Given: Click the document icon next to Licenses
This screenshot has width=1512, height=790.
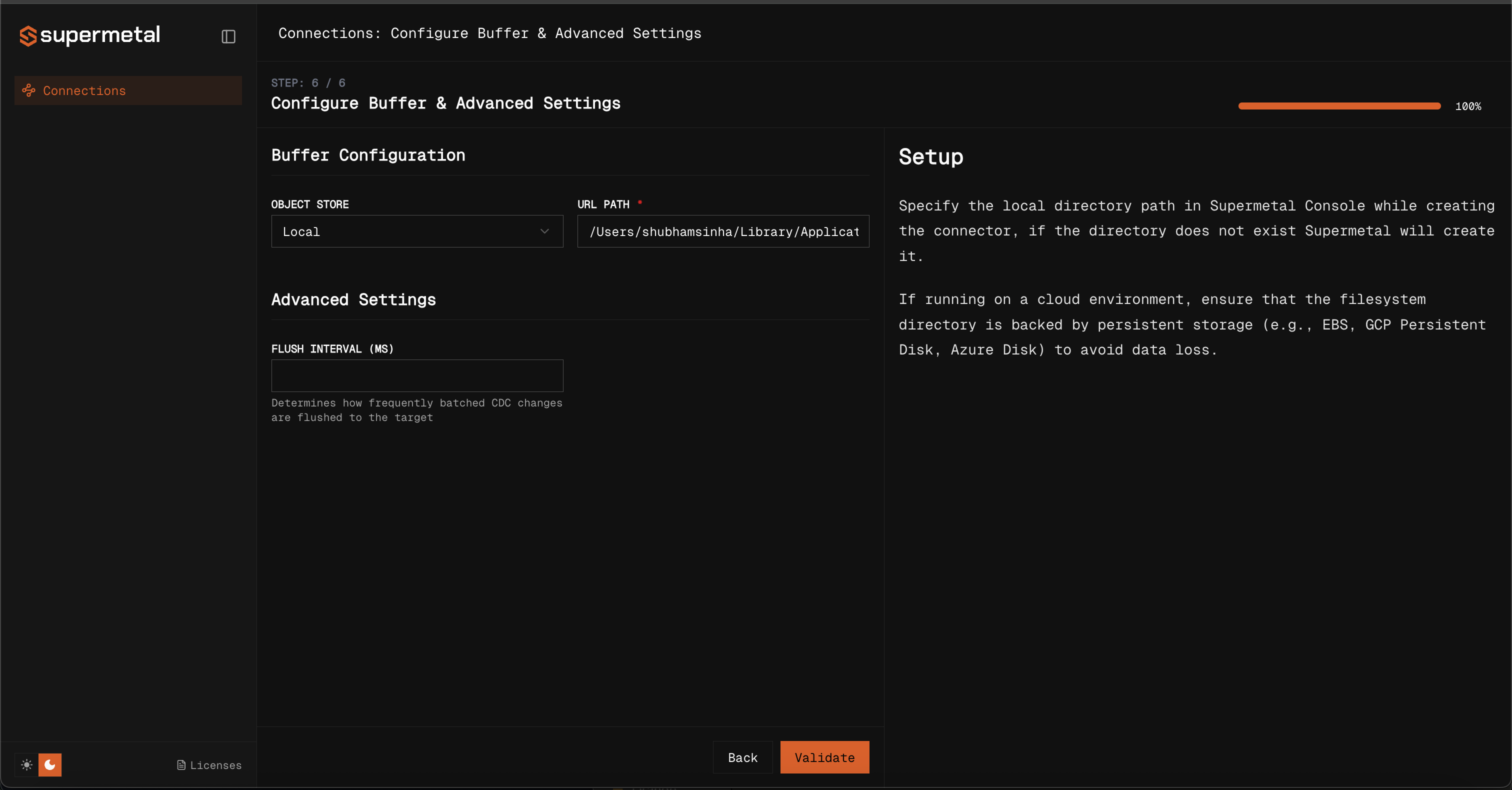Looking at the screenshot, I should pos(181,765).
